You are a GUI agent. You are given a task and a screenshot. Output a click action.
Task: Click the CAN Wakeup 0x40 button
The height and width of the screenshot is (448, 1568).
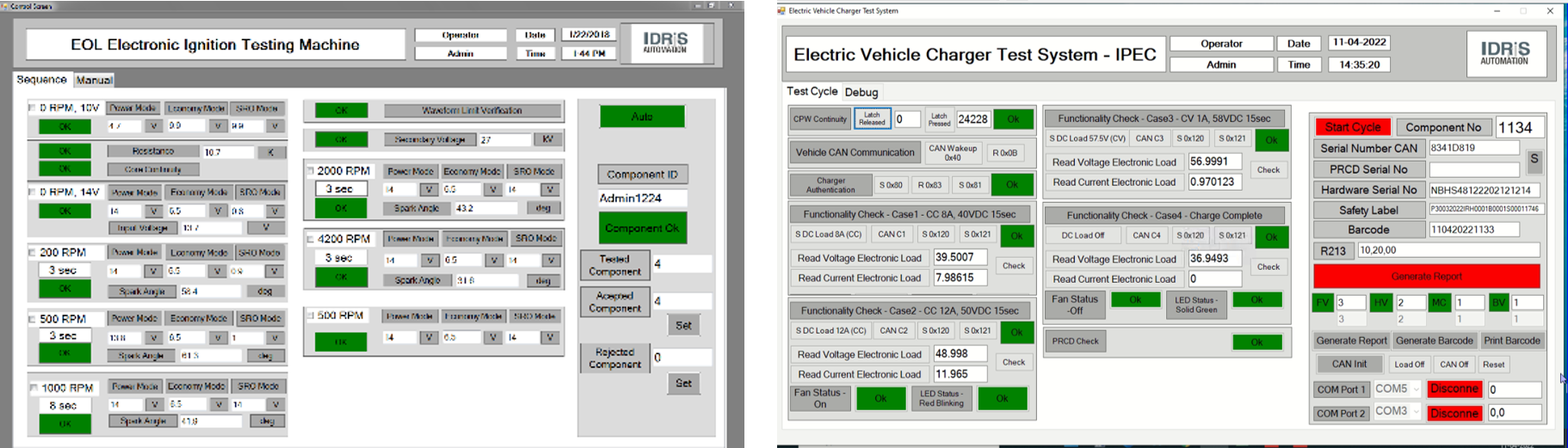(x=953, y=152)
